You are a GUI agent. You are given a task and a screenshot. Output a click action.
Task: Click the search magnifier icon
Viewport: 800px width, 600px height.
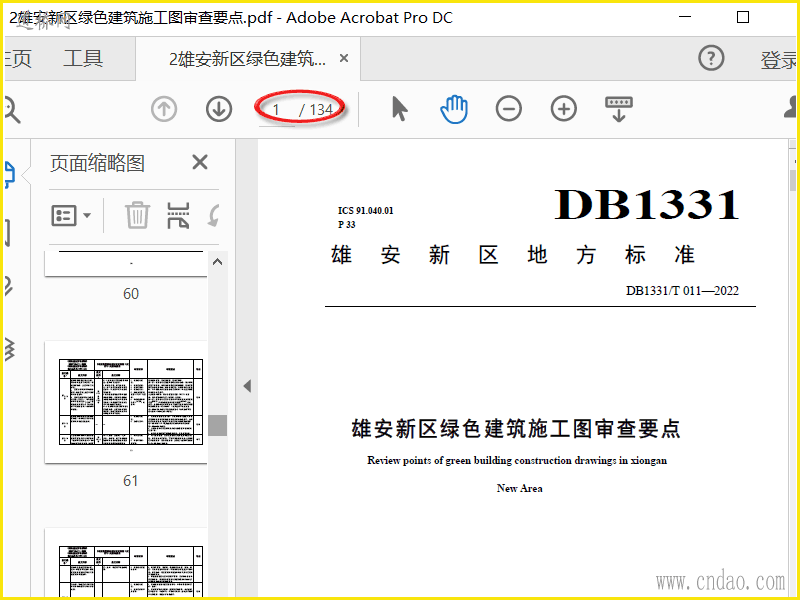pos(11,110)
